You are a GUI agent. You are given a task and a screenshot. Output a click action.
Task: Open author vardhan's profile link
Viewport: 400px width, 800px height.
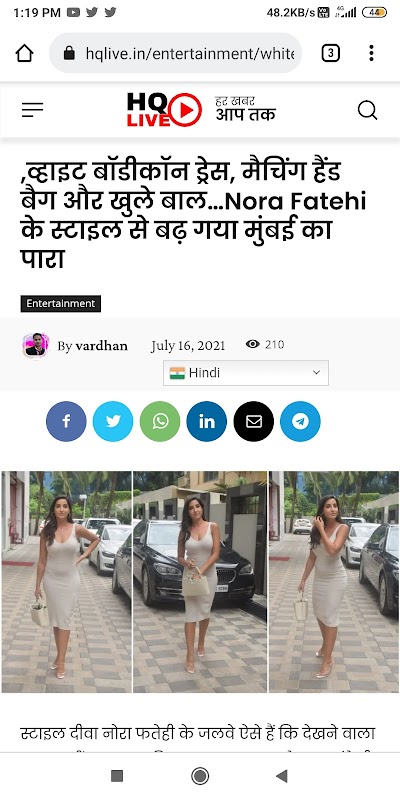point(102,346)
